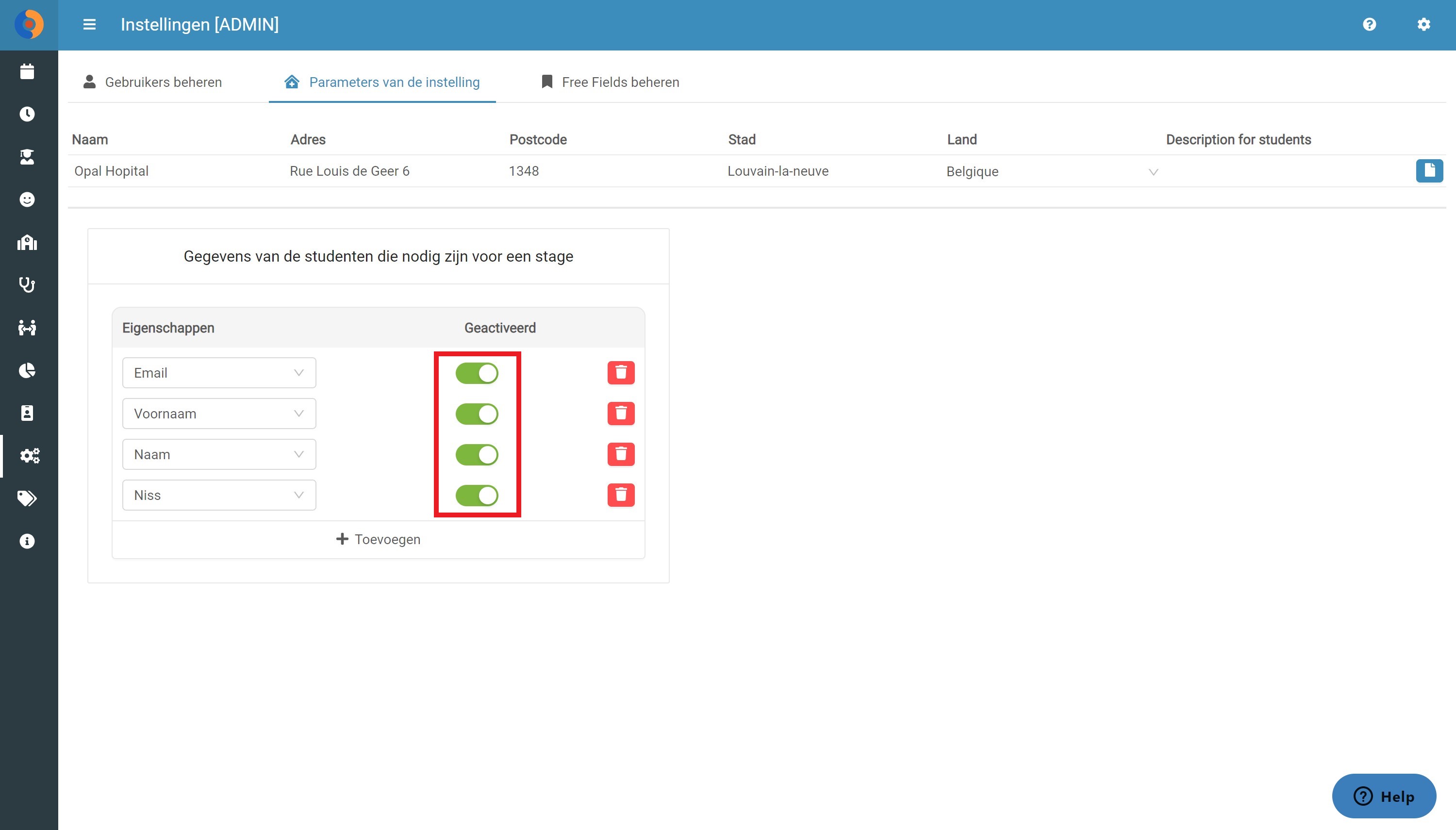Open the floating Help button
The height and width of the screenshot is (830, 1456).
tap(1384, 796)
